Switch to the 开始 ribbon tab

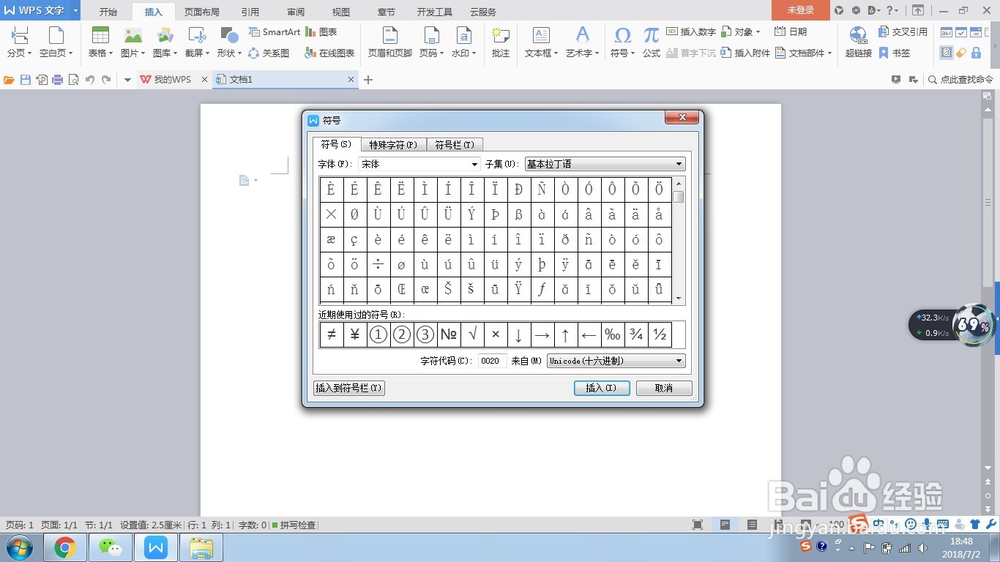pyautogui.click(x=108, y=11)
